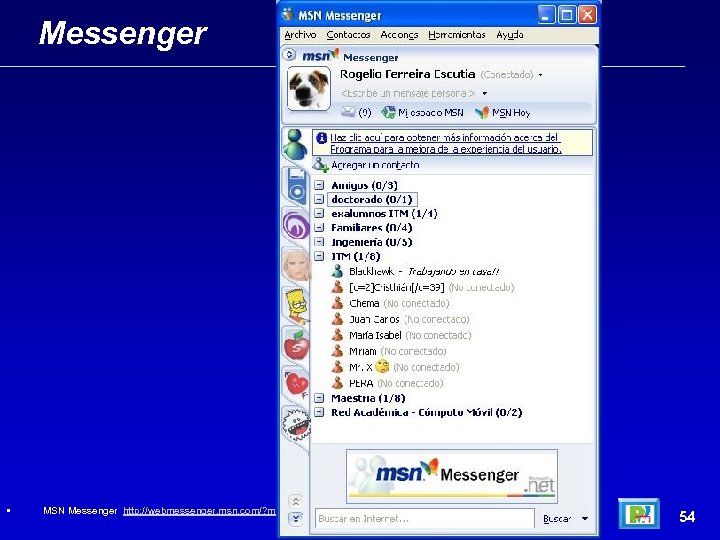This screenshot has height=540, width=720.
Task: Select the white furry monster tab icon
Action: point(297,424)
